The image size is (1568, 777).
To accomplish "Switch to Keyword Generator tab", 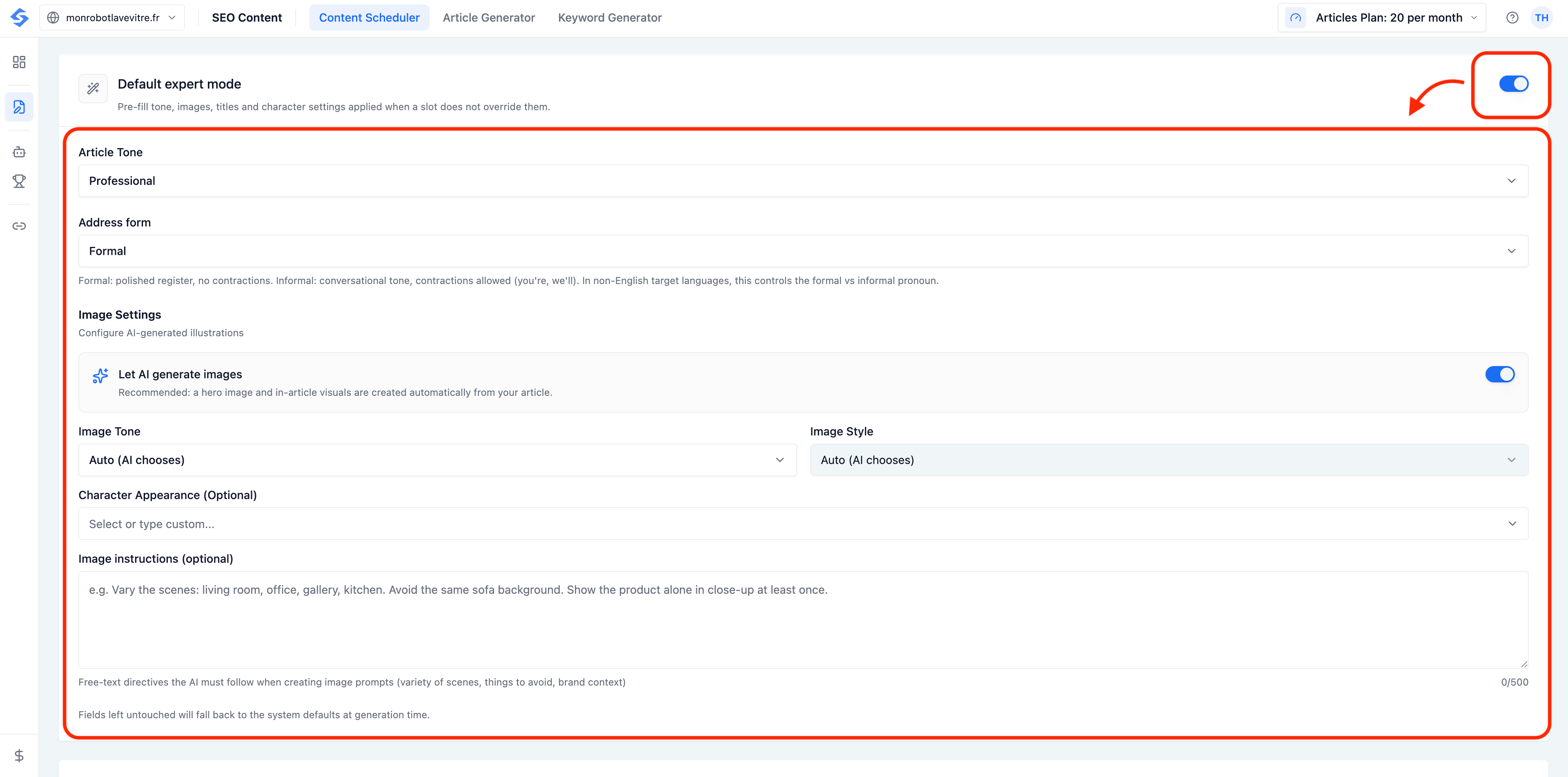I will (x=609, y=18).
